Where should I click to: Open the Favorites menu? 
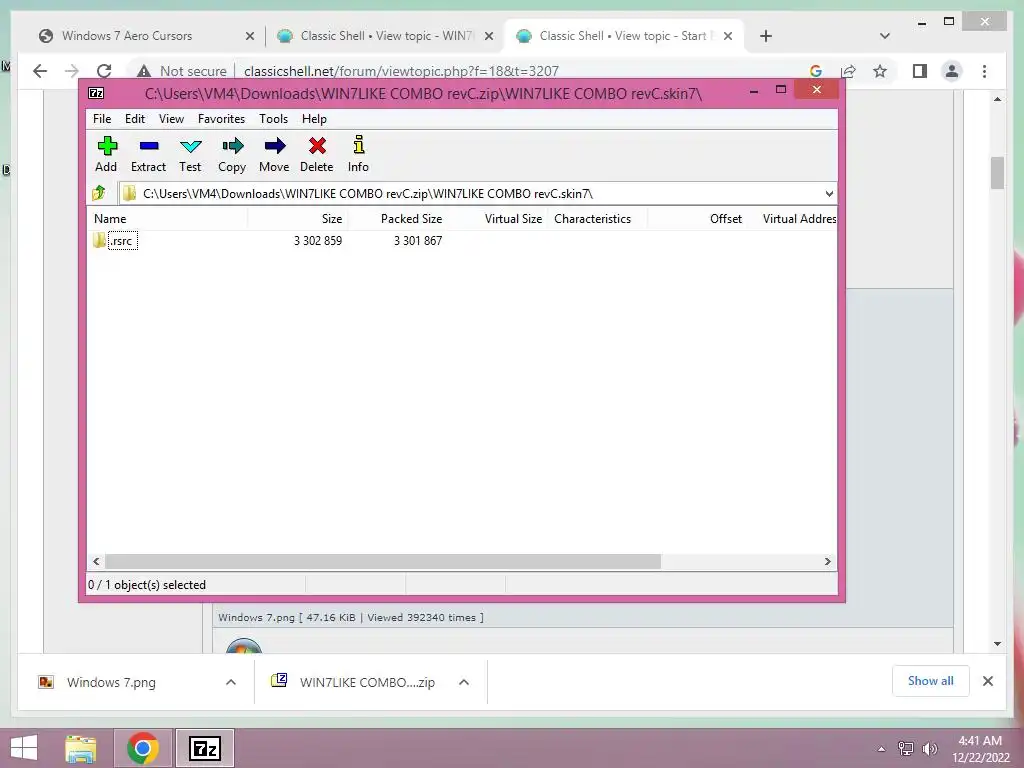pyautogui.click(x=221, y=119)
